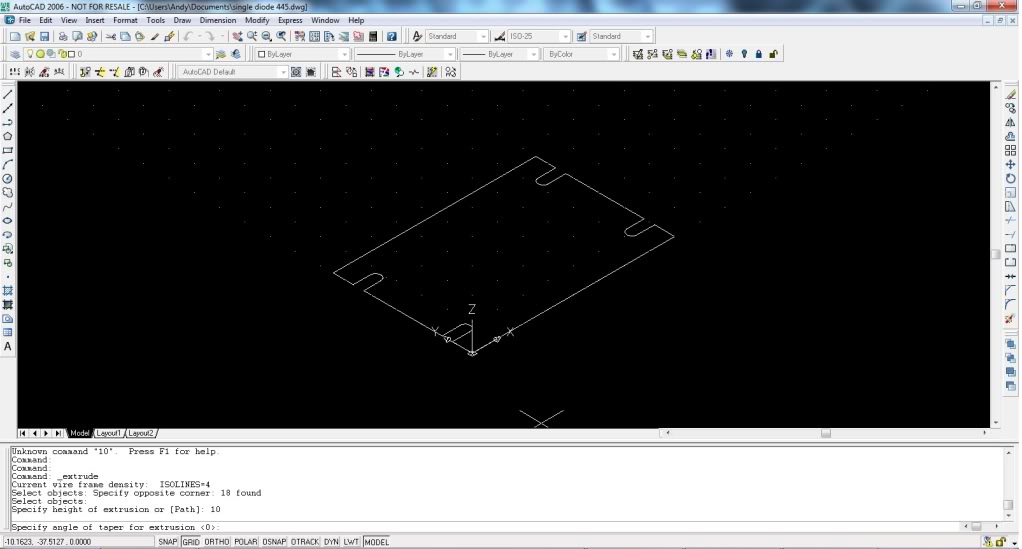This screenshot has height=549, width=1022.
Task: Expand the layer list dropdown
Action: tap(208, 54)
